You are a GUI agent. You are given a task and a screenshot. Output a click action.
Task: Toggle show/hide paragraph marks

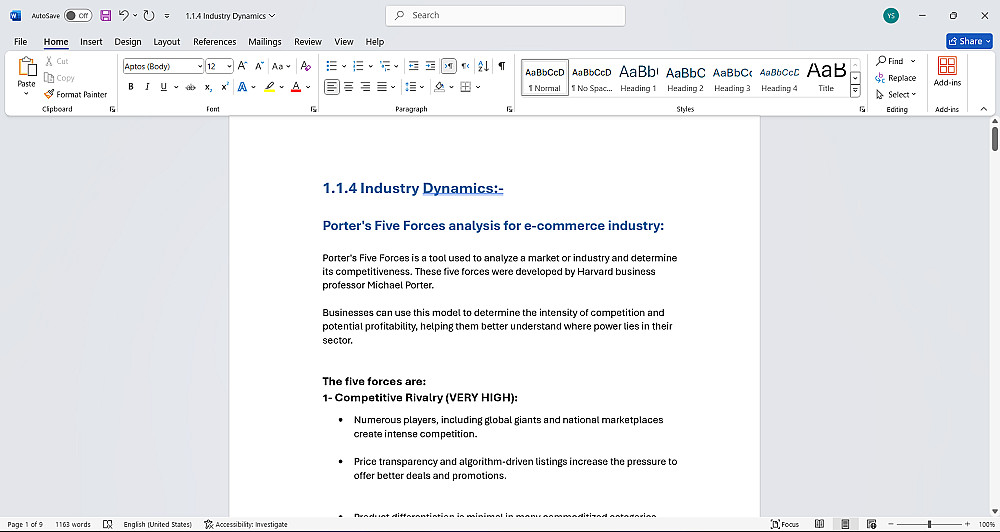(x=501, y=66)
